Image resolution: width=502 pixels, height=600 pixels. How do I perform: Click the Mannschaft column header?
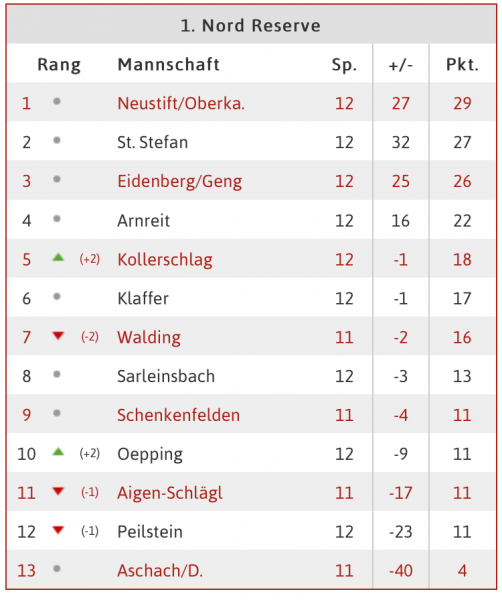click(x=169, y=64)
